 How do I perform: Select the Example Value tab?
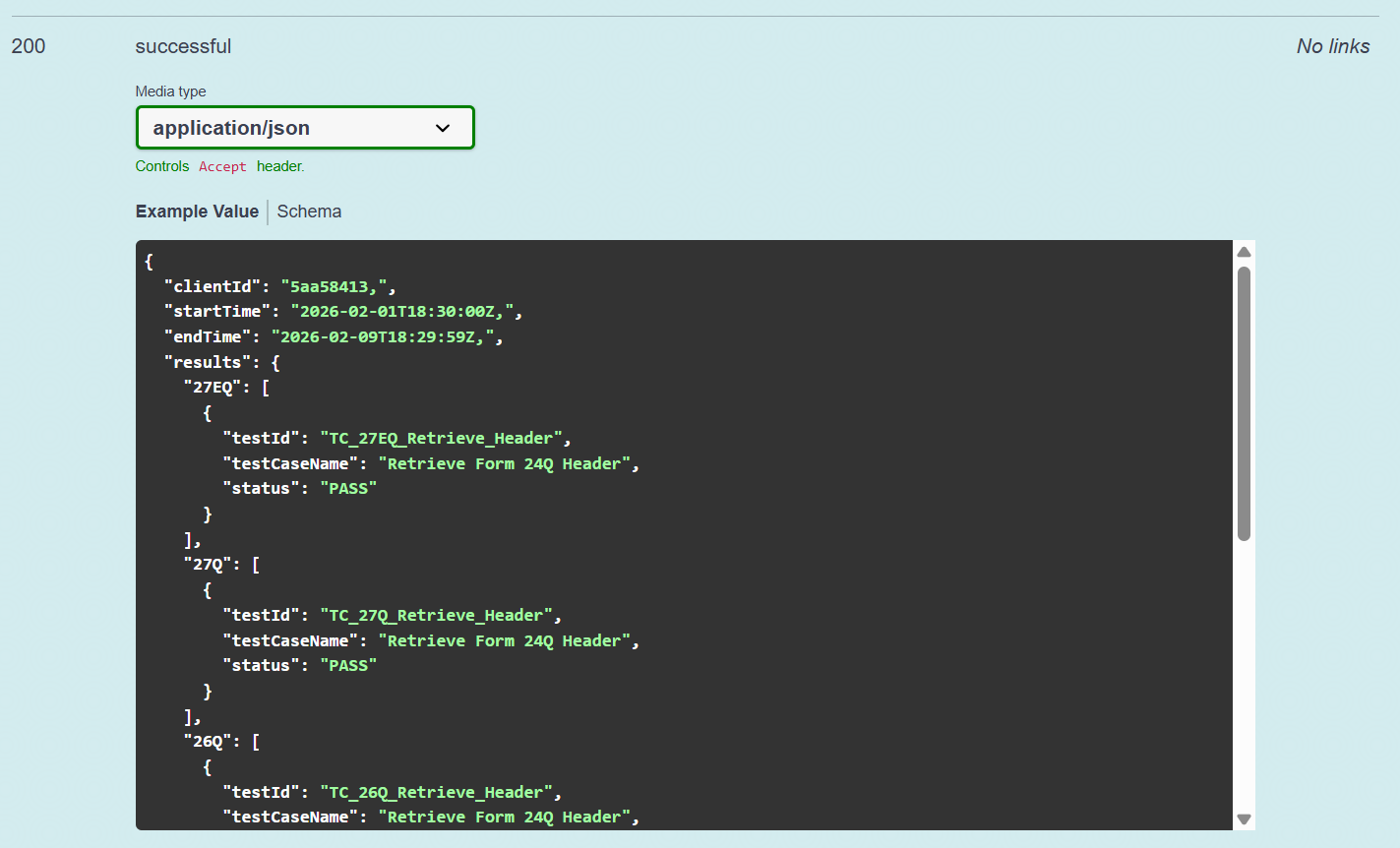click(x=197, y=212)
